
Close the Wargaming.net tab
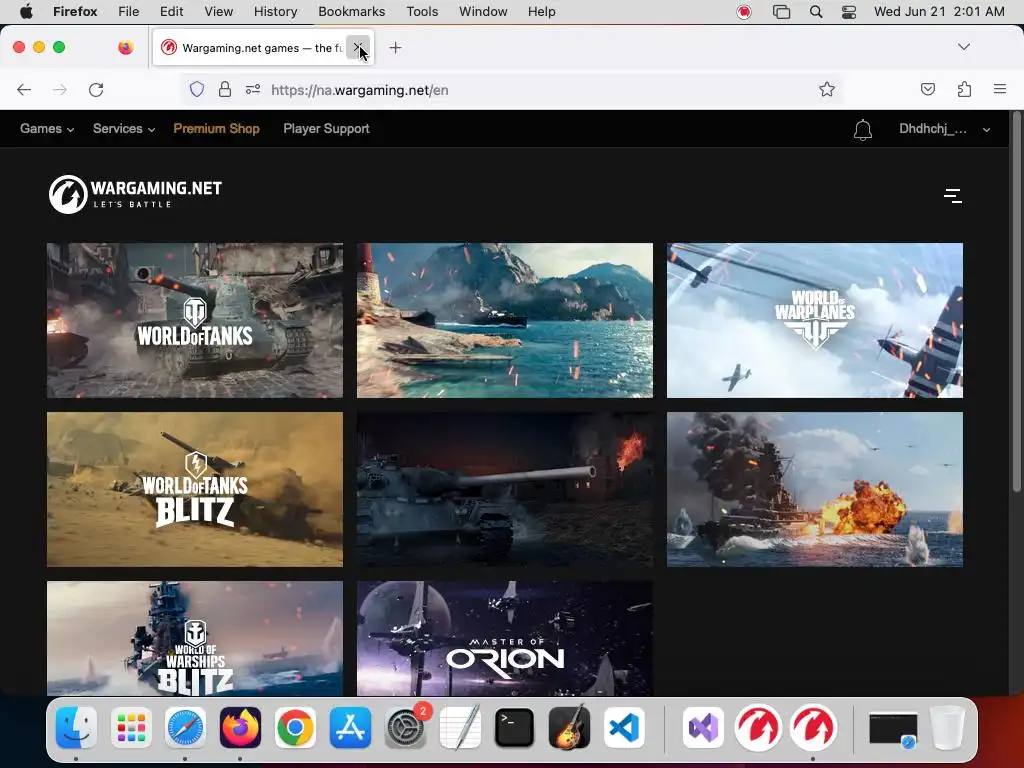point(357,48)
